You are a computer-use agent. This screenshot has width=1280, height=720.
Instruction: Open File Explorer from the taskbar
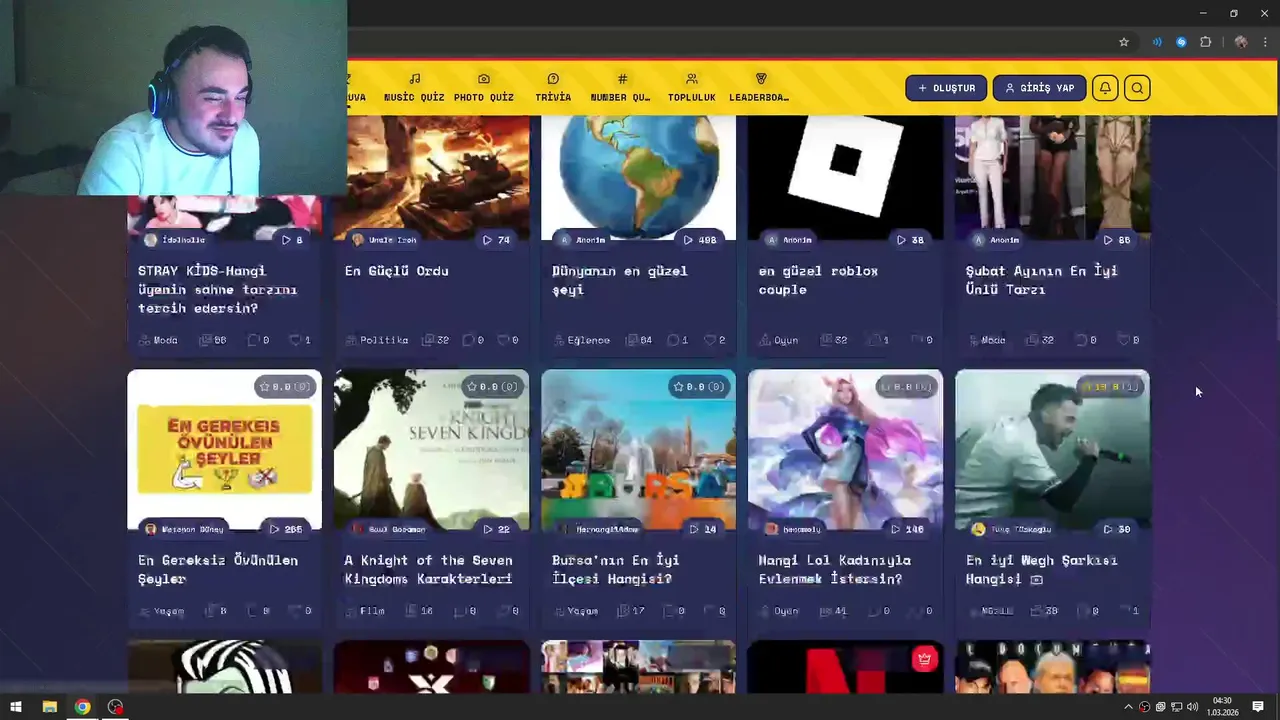coord(49,707)
